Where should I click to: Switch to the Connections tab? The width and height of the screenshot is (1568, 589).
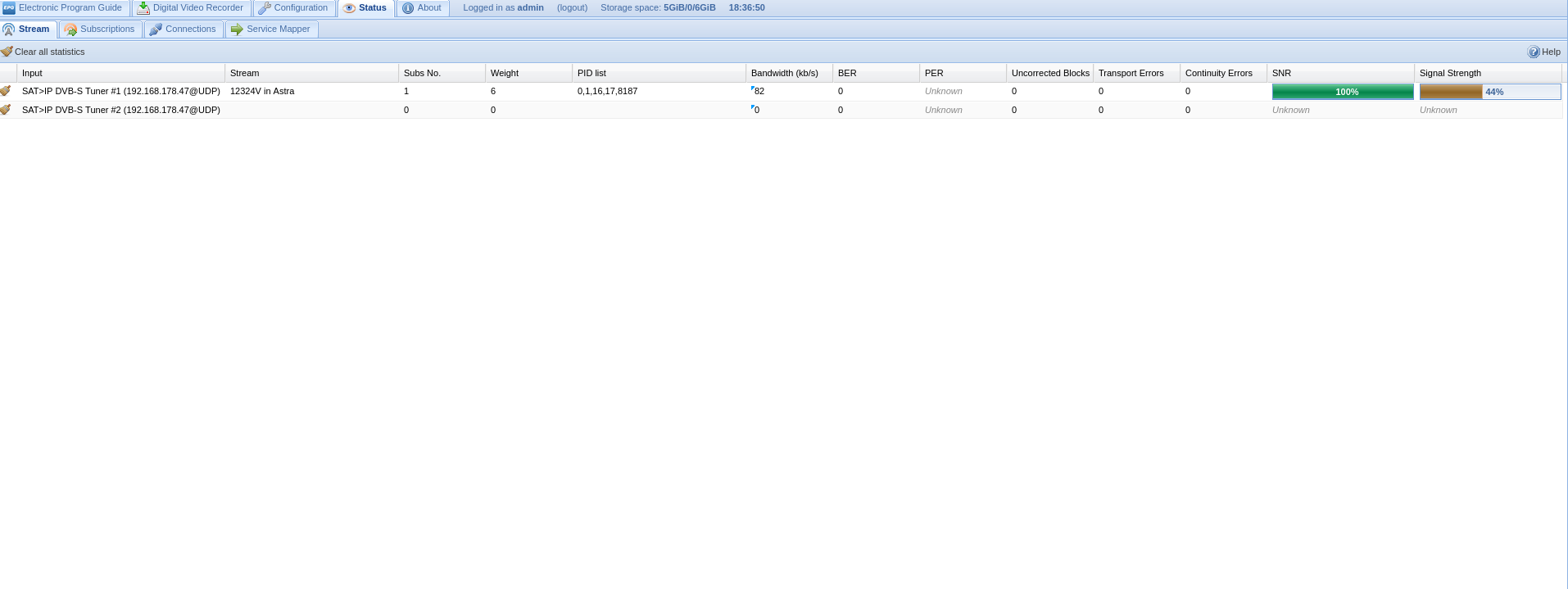[183, 29]
